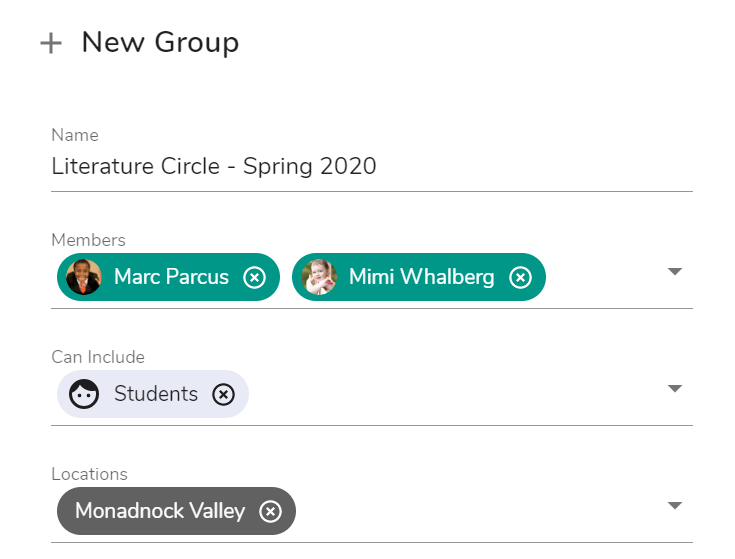Open the Locations dropdown arrow
This screenshot has width=735, height=559.
(x=675, y=506)
